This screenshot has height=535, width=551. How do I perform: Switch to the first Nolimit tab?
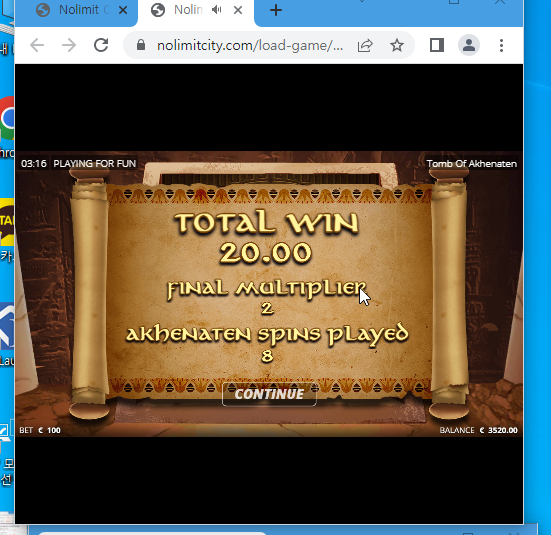pos(76,11)
